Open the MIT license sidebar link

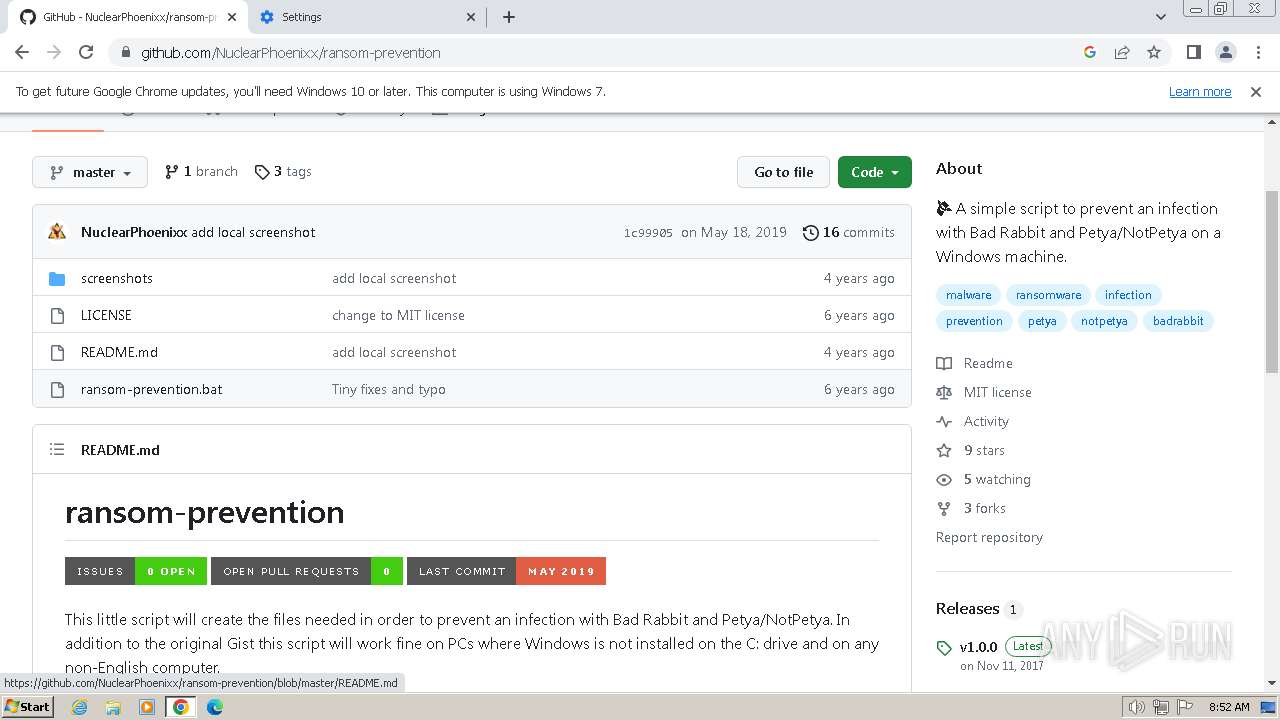pos(984,392)
